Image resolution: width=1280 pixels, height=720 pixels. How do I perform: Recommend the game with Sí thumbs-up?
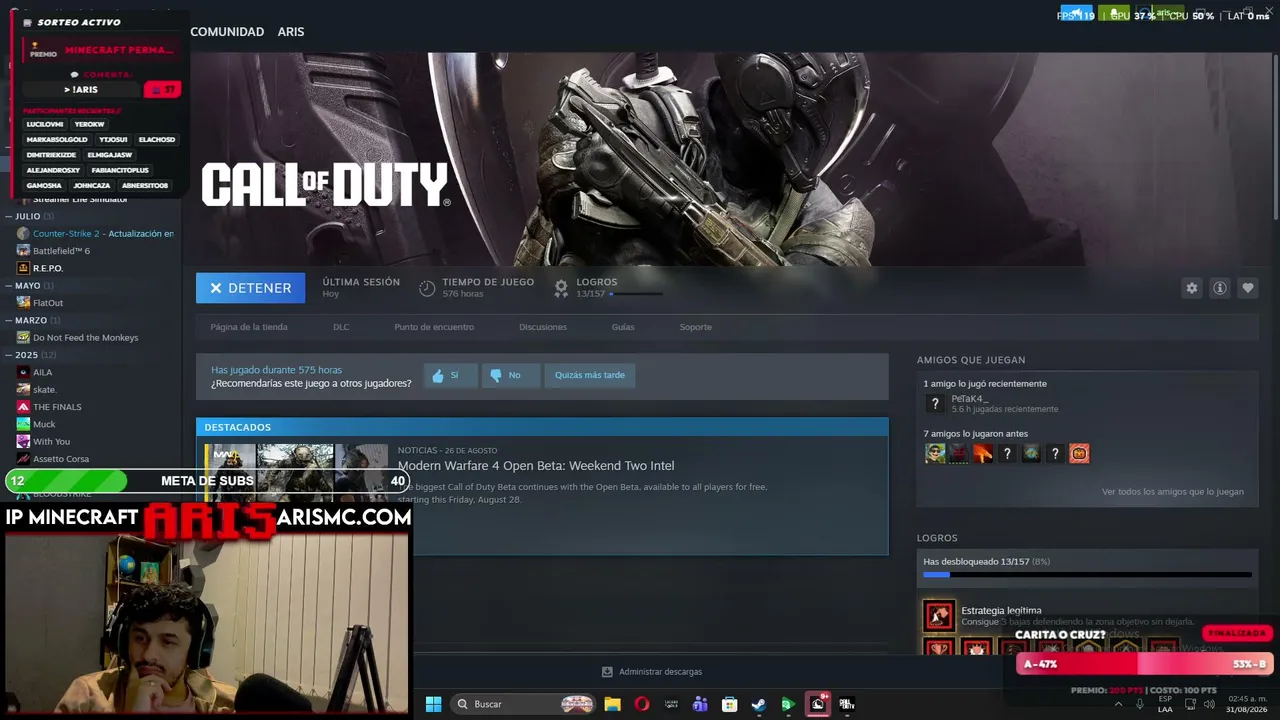(x=449, y=375)
